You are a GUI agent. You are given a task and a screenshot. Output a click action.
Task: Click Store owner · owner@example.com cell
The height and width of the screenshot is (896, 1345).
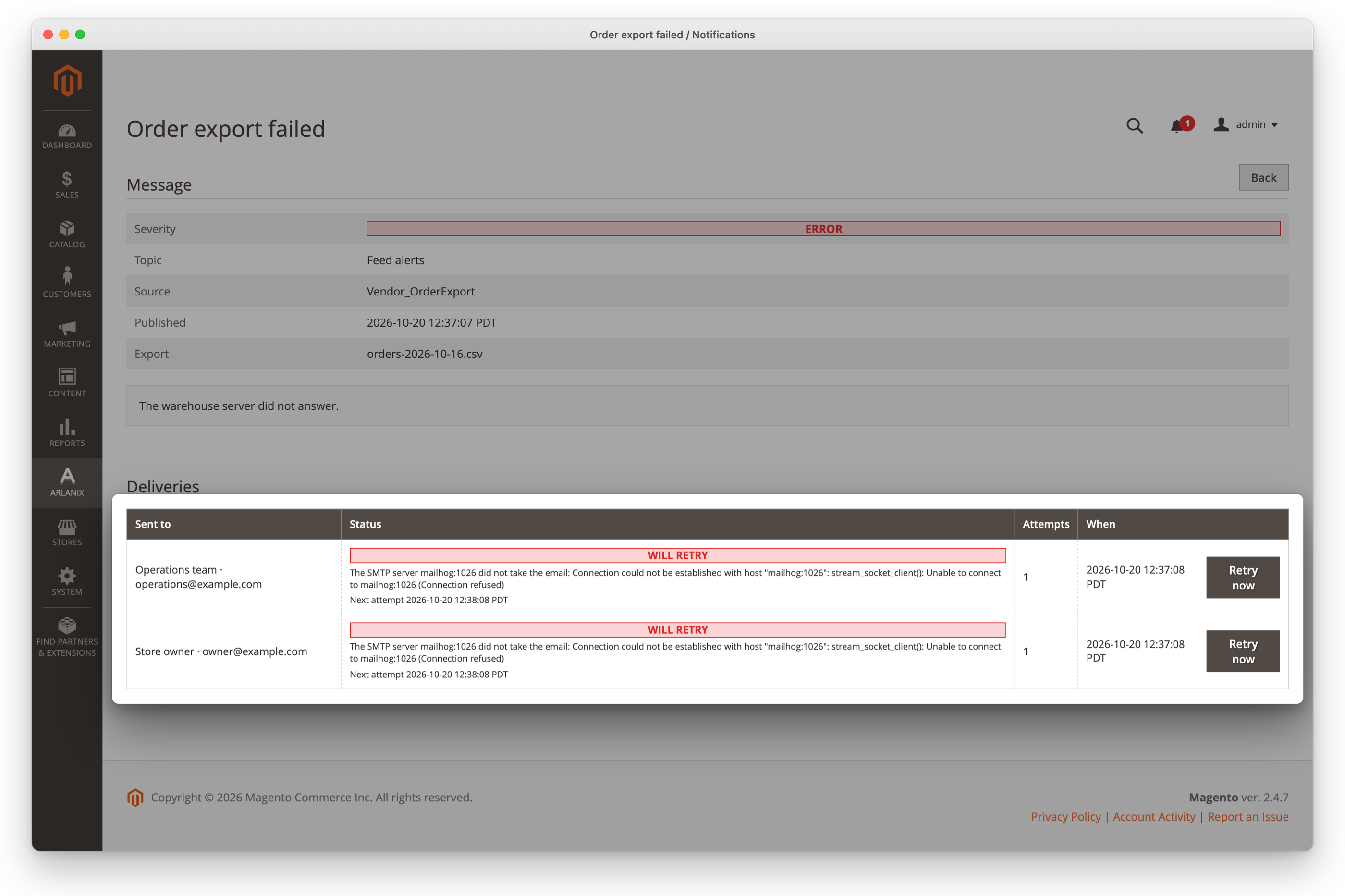233,651
